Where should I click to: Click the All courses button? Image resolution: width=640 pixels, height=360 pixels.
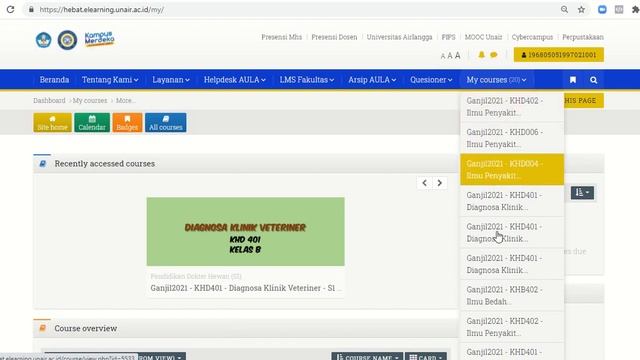[x=165, y=122]
